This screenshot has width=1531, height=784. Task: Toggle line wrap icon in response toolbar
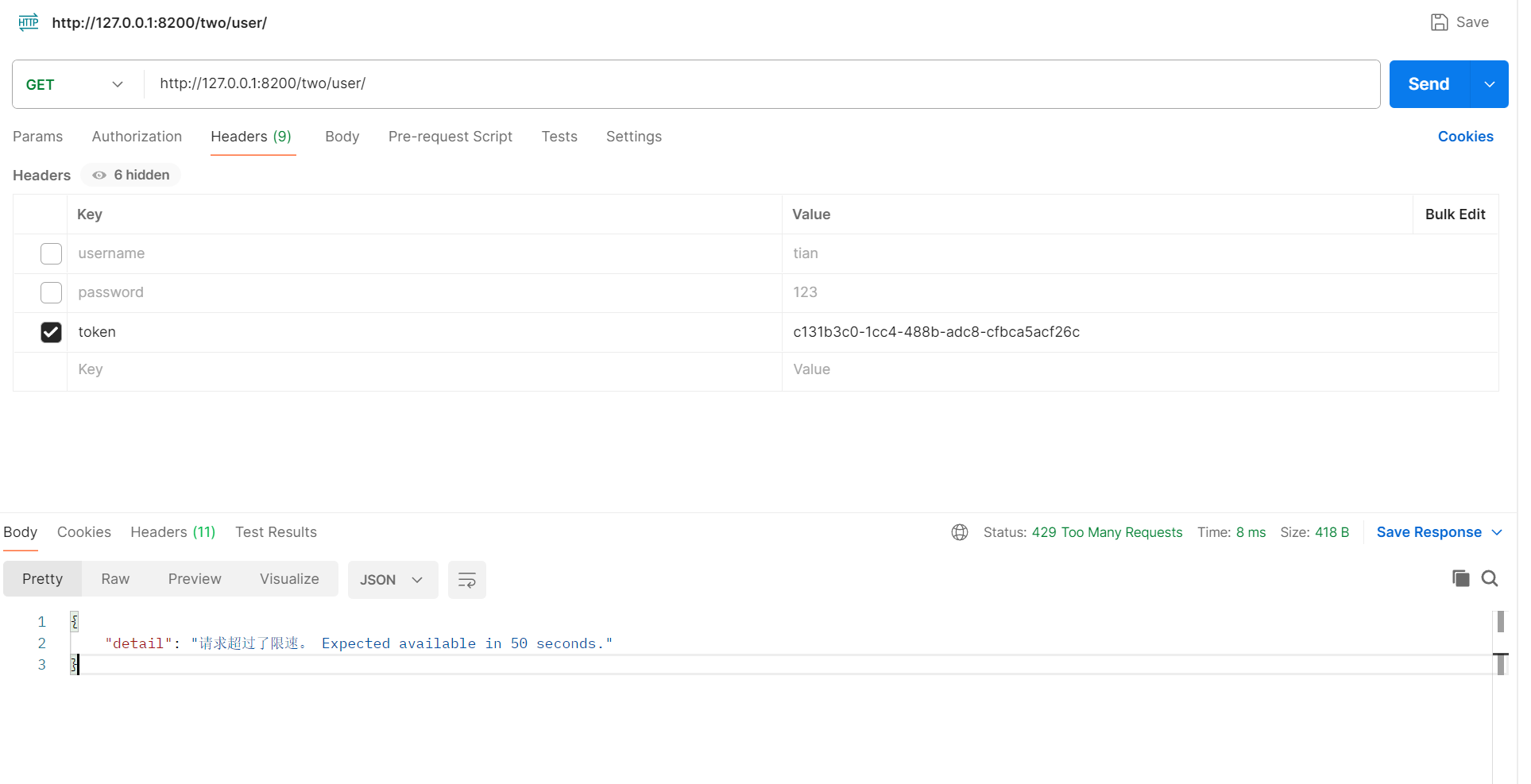(467, 580)
